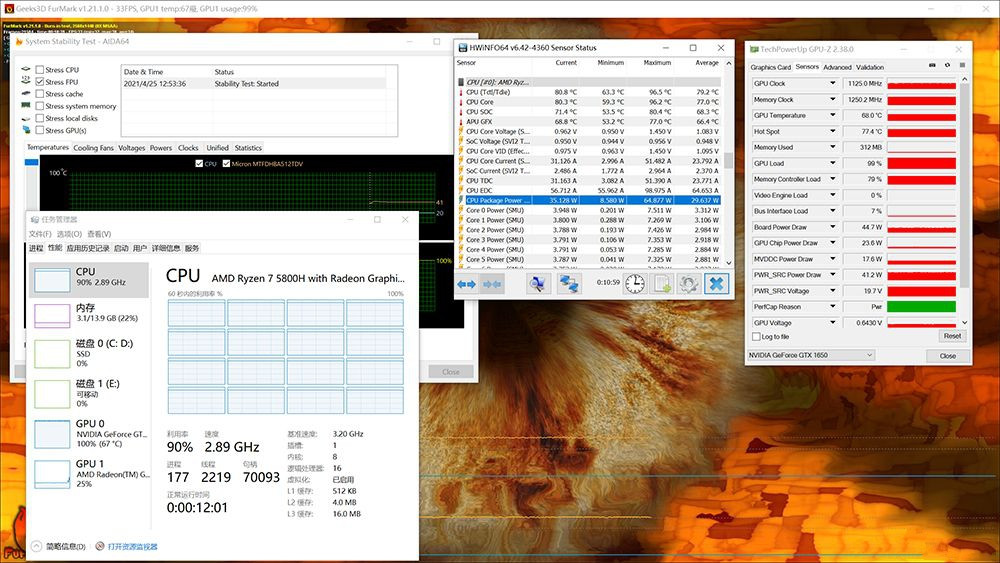The height and width of the screenshot is (563, 1000).
Task: Open HWiNFO sensor search magnifier icon
Action: [x=538, y=284]
